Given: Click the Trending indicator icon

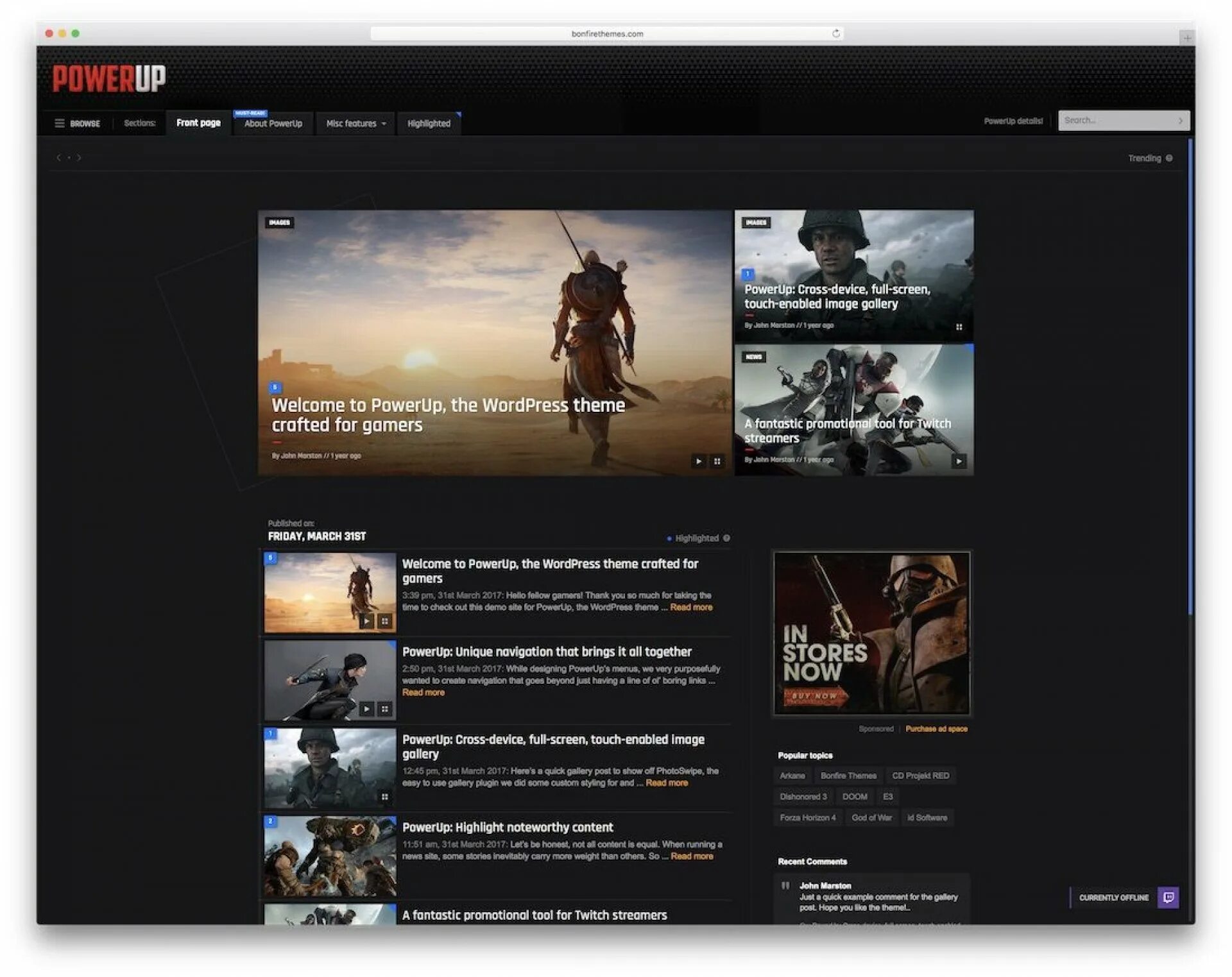Looking at the screenshot, I should click(x=1168, y=157).
